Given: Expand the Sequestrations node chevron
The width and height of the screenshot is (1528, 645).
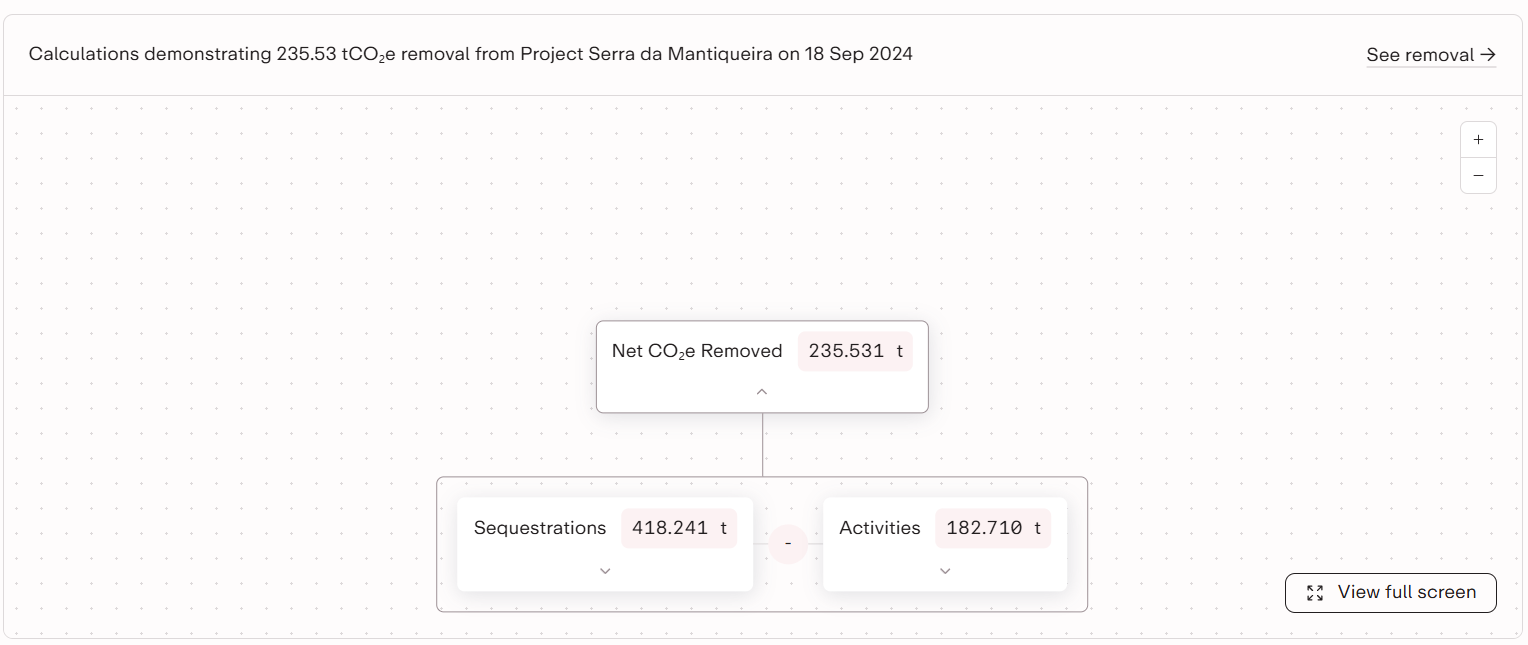Looking at the screenshot, I should pyautogui.click(x=605, y=571).
